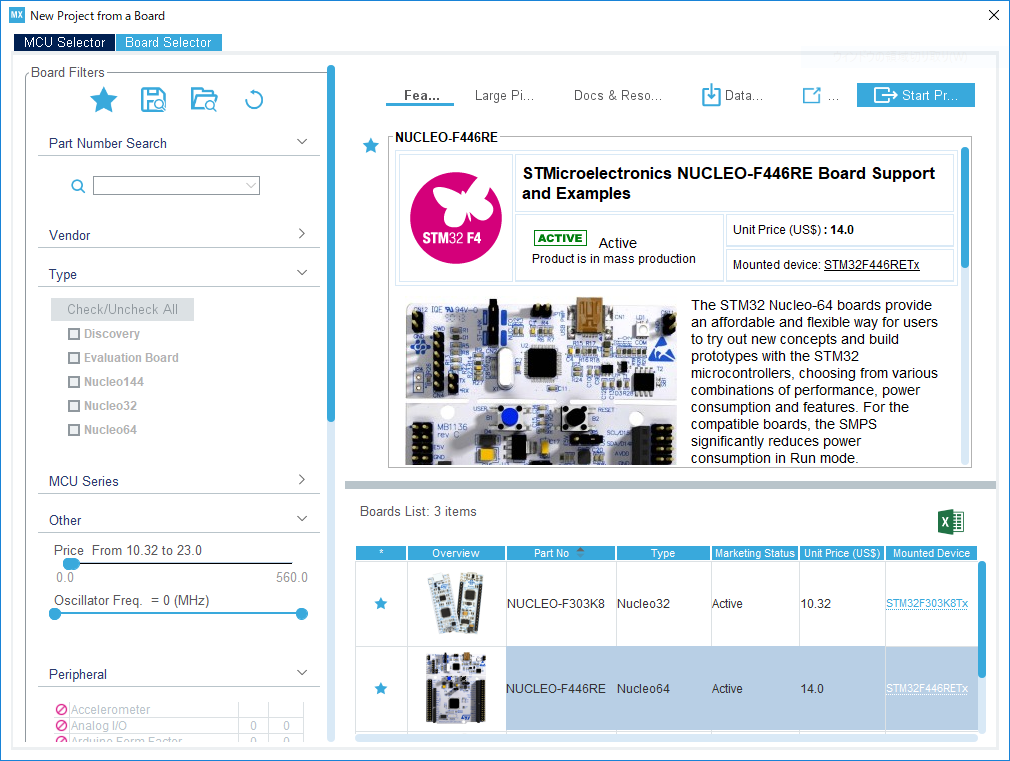Image resolution: width=1010 pixels, height=761 pixels.
Task: Click the save search filter icon
Action: click(x=153, y=100)
